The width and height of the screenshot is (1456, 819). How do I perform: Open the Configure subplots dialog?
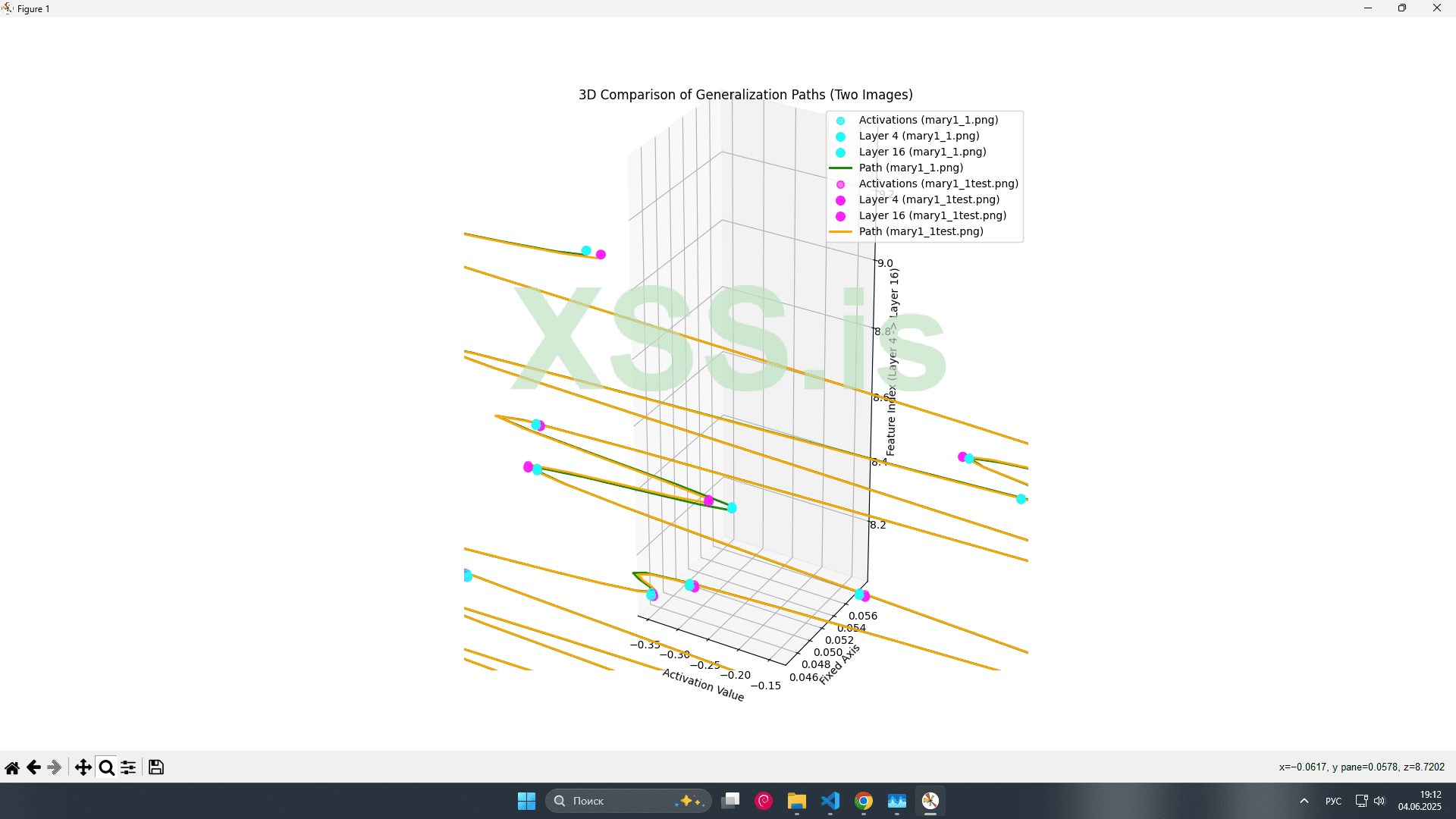pyautogui.click(x=128, y=767)
